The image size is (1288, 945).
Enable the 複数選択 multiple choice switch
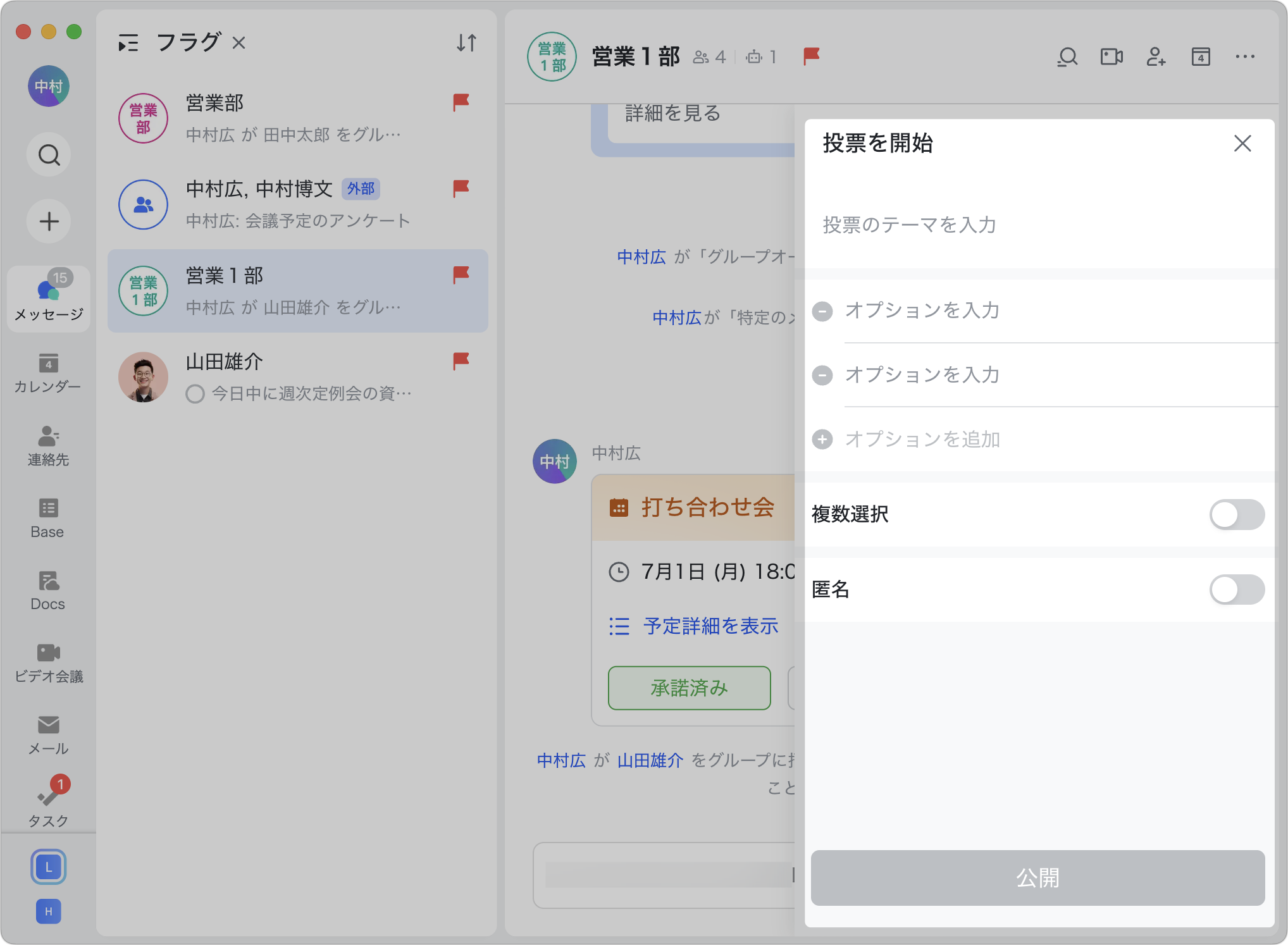[x=1236, y=514]
